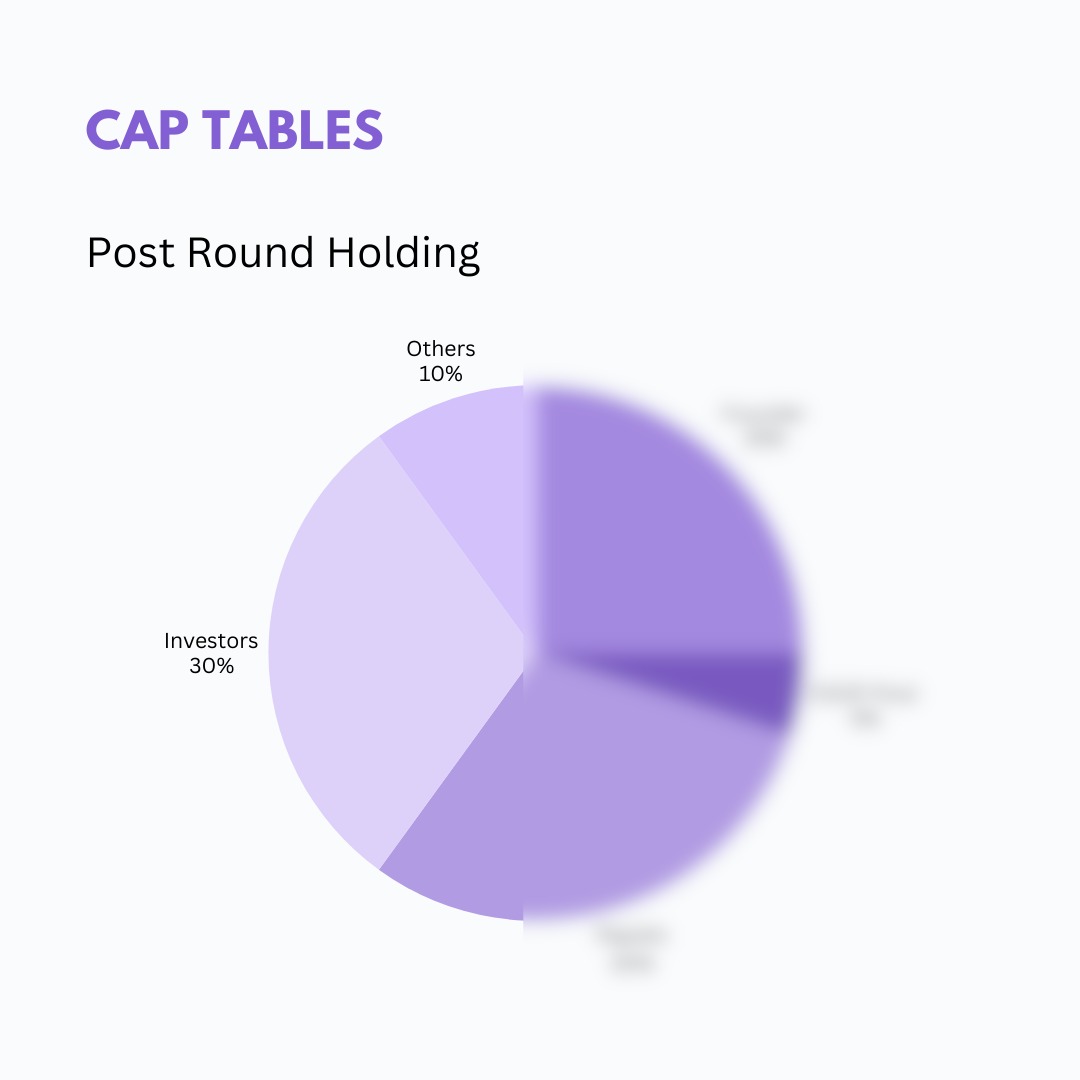Click the CAP TABLES heading
Image resolution: width=1080 pixels, height=1080 pixels.
(x=234, y=130)
